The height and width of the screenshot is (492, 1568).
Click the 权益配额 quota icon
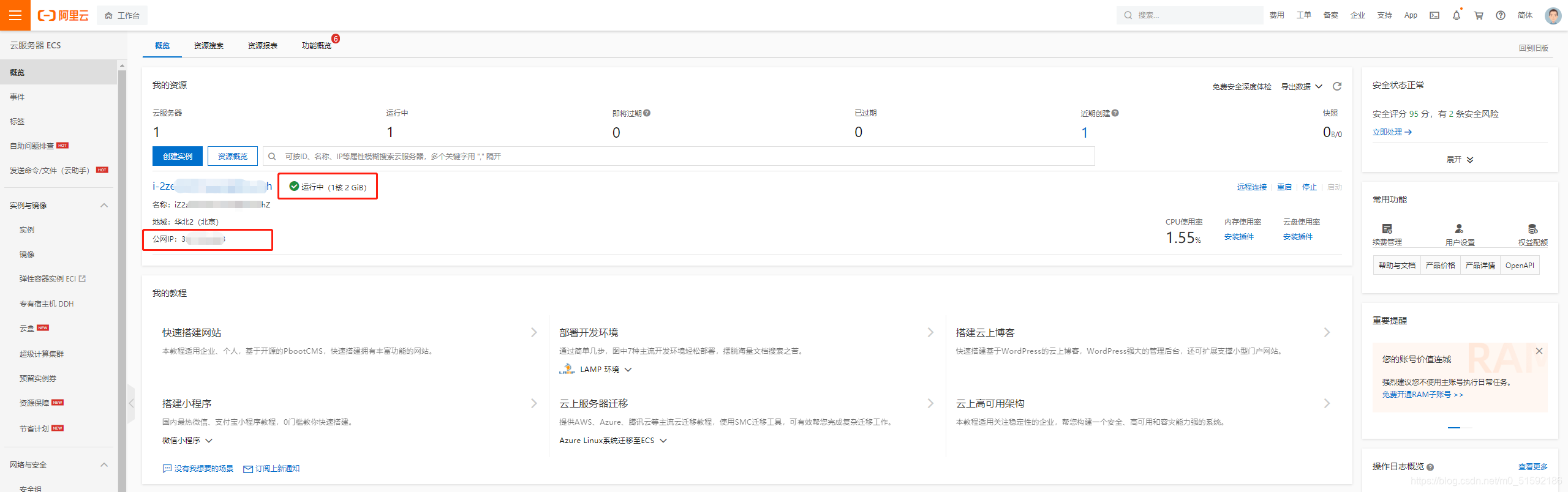[x=1532, y=229]
